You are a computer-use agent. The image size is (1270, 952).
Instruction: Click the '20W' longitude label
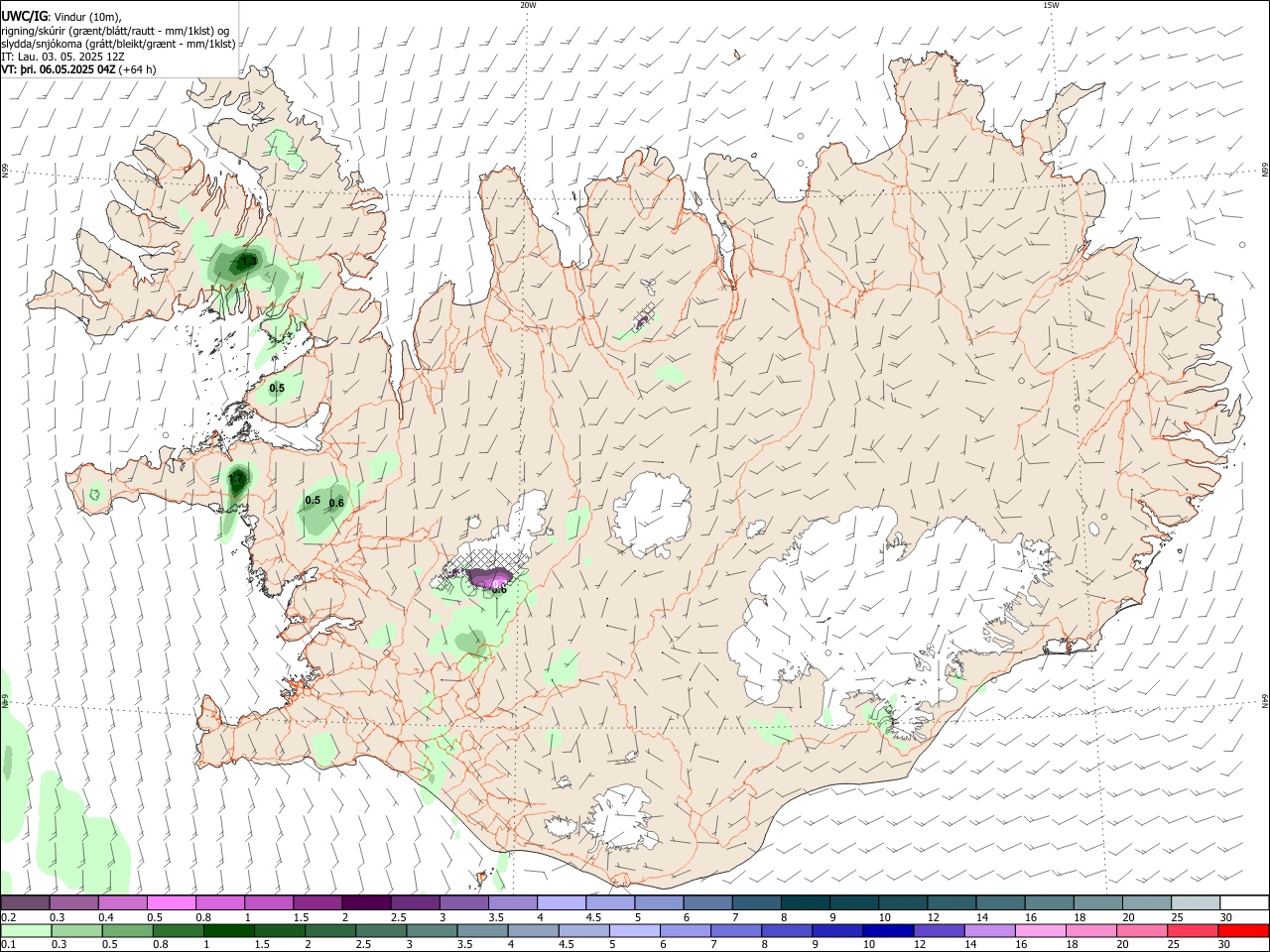click(528, 5)
